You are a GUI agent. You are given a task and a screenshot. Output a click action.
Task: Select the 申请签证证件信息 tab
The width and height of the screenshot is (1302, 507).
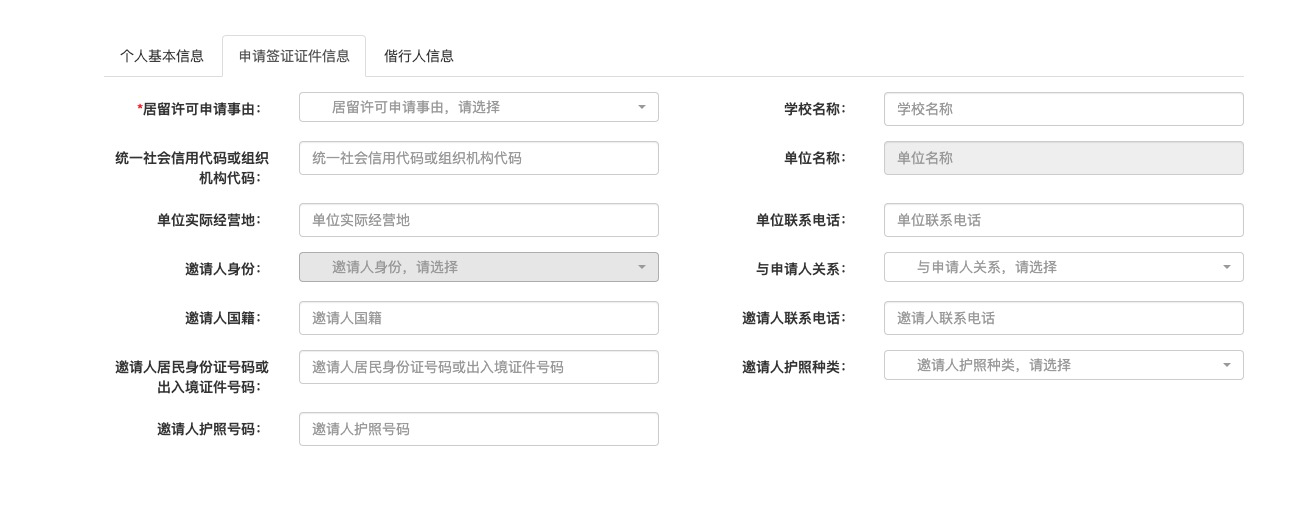[294, 56]
